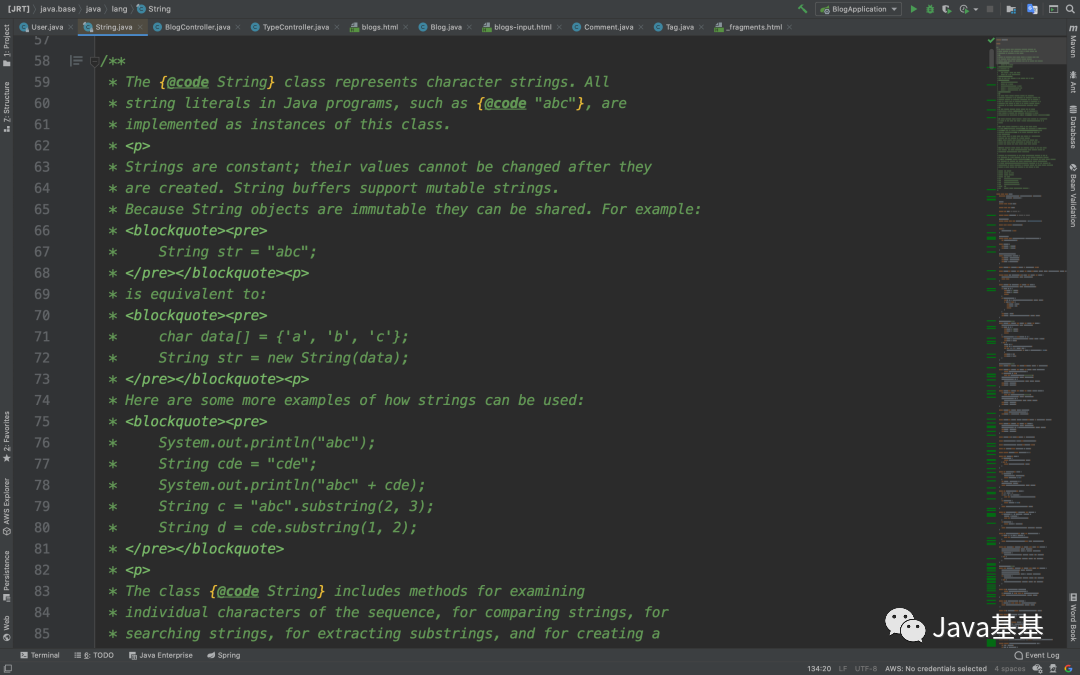Switch to TypeController.java tab
Screen dimensions: 1080x675
(x=295, y=27)
